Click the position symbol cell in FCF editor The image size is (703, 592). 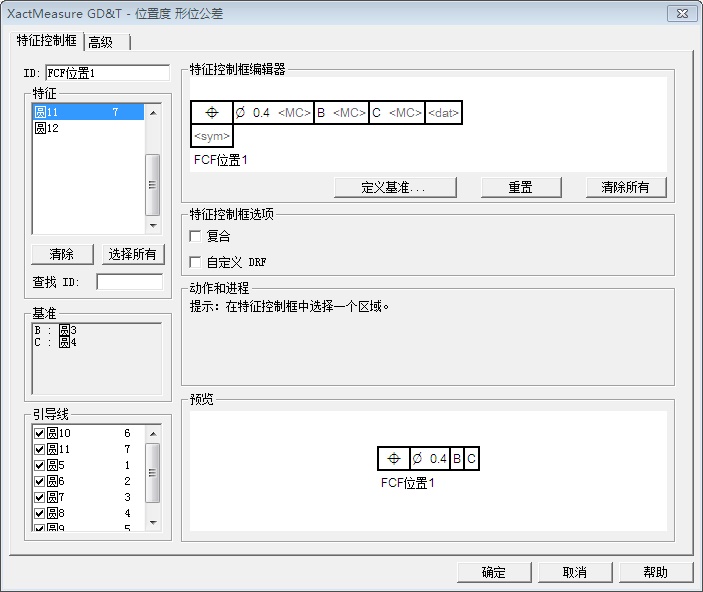click(x=211, y=113)
